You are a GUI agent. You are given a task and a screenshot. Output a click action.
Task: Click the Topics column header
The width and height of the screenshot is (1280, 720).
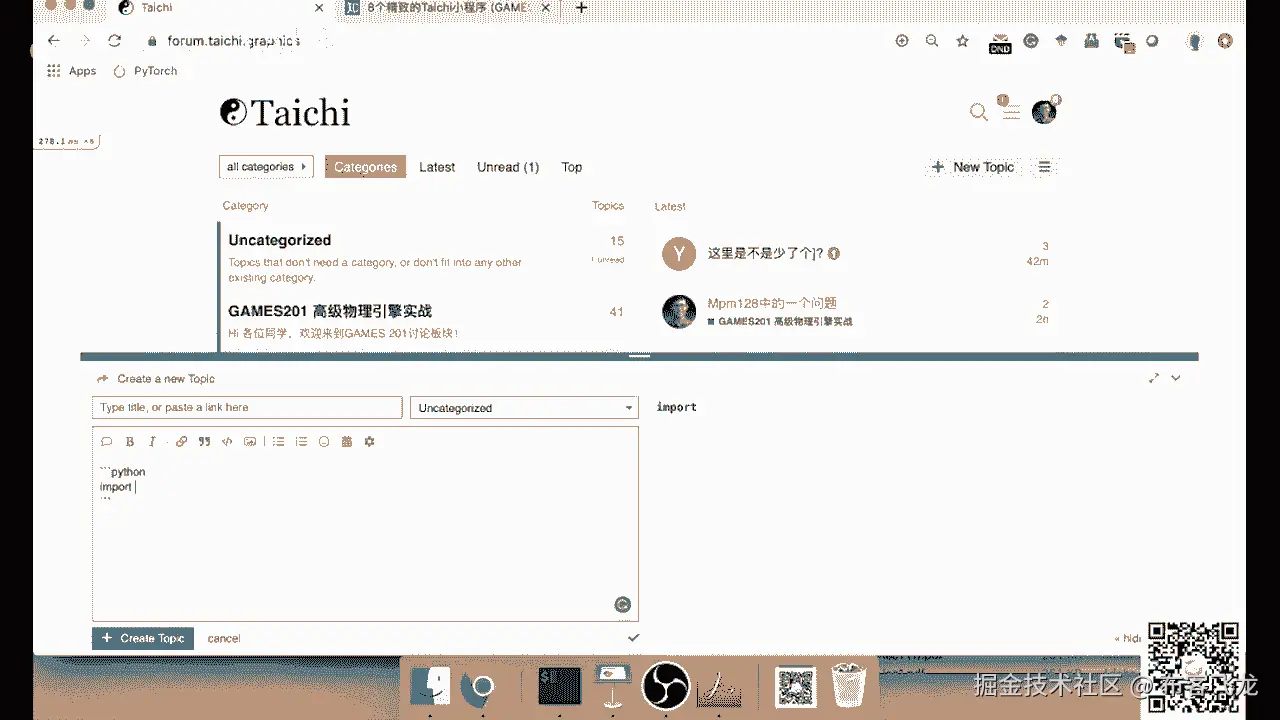[x=608, y=206]
